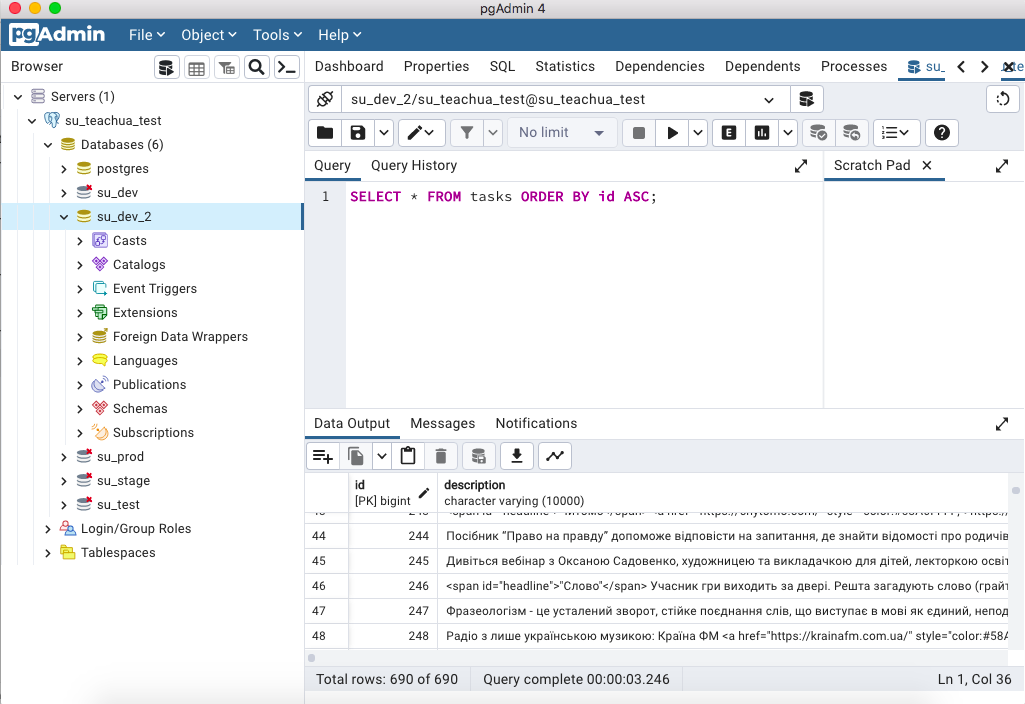Open the Macros list dropdown
The height and width of the screenshot is (704, 1025).
pos(896,133)
